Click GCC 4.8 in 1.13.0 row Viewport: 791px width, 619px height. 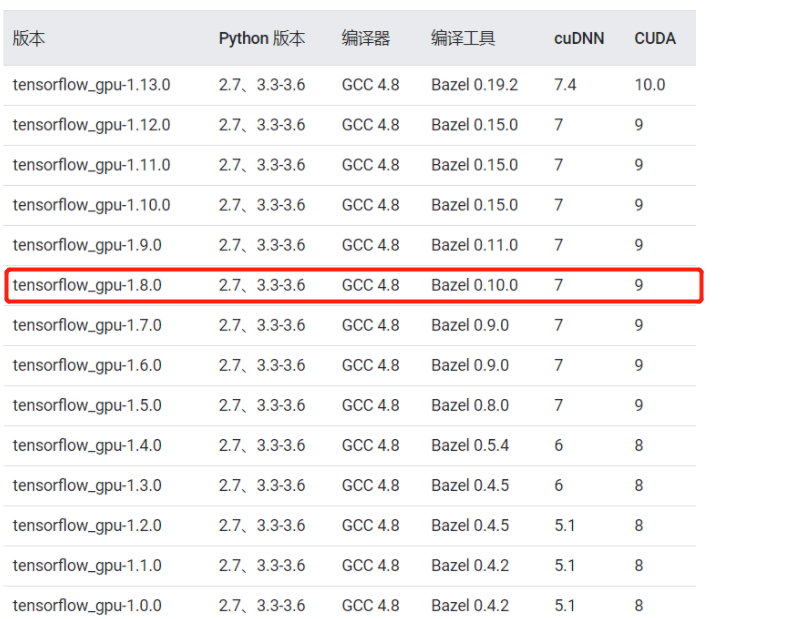coord(370,85)
